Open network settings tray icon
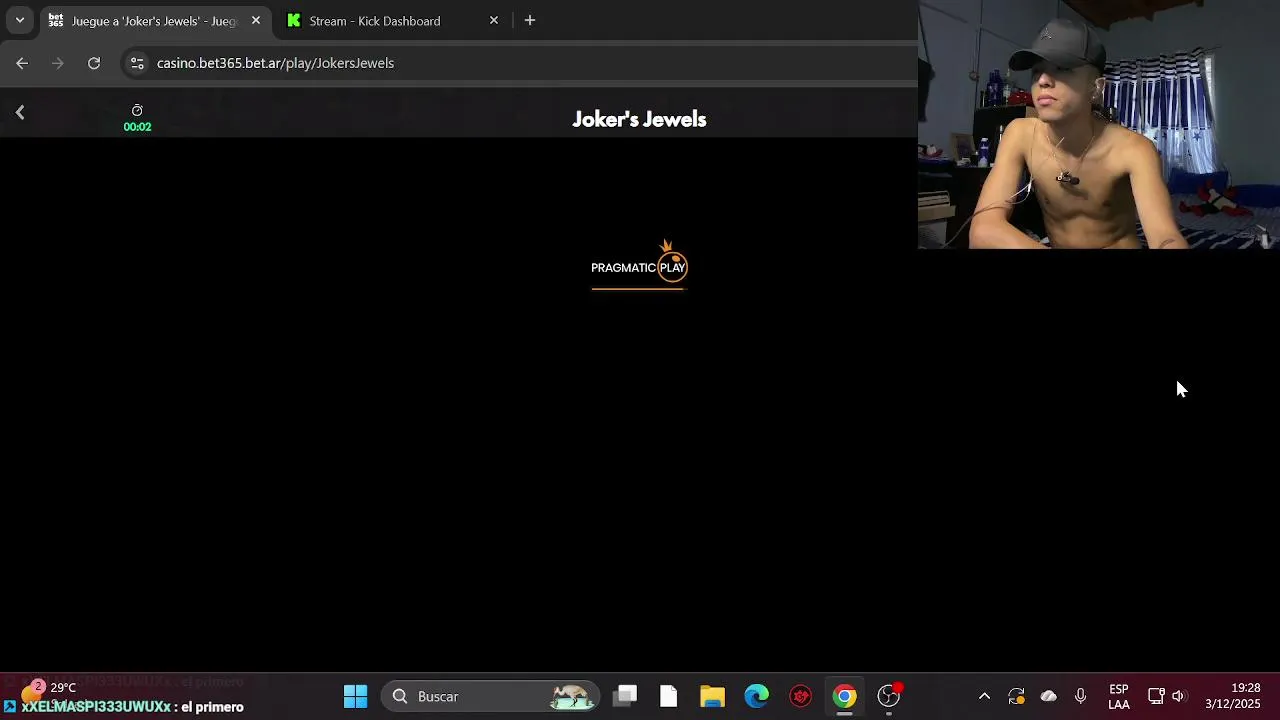The width and height of the screenshot is (1280, 720). [x=1156, y=696]
